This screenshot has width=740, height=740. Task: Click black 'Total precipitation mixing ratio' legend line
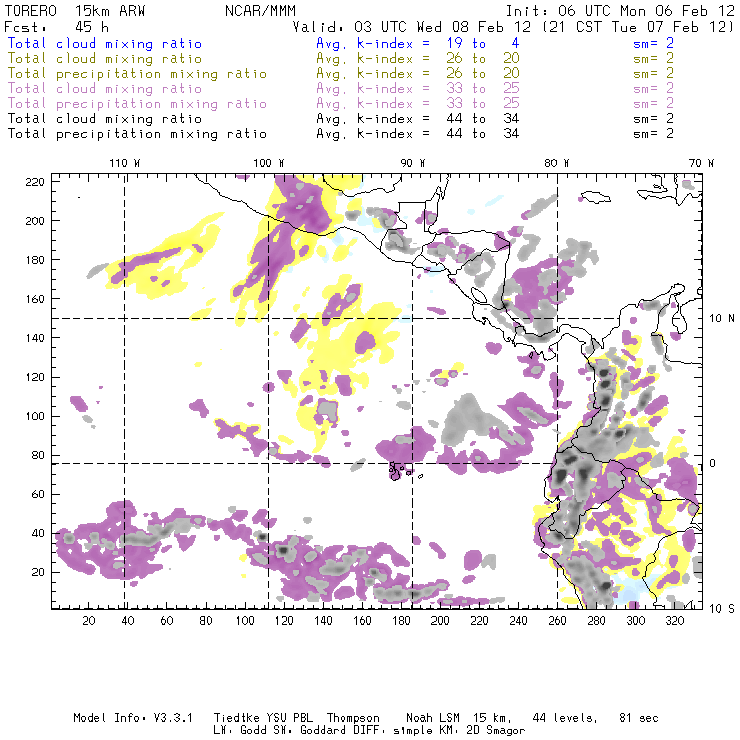tap(137, 134)
